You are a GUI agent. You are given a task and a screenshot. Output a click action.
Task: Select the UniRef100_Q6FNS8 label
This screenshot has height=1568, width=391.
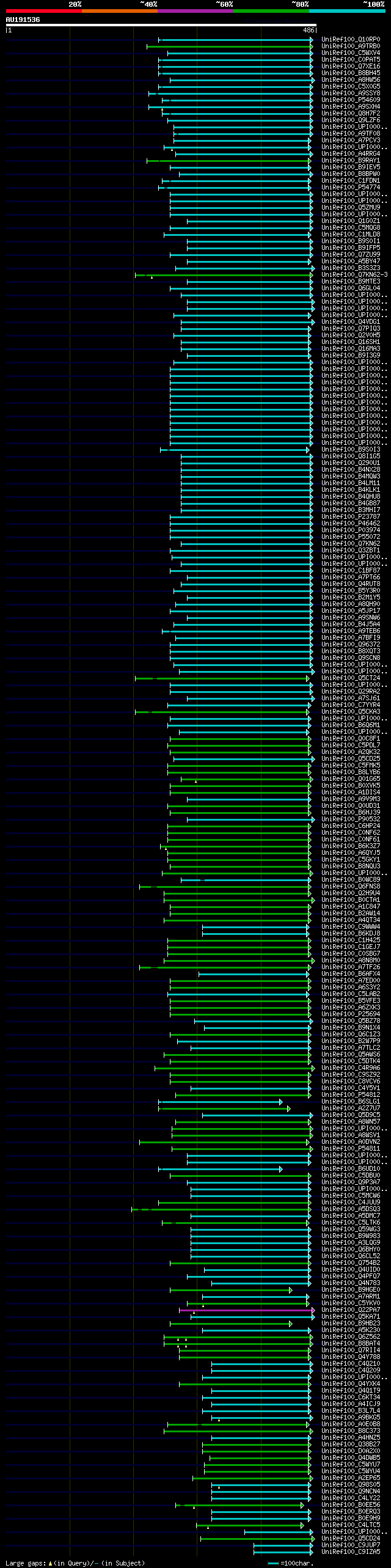[x=351, y=887]
